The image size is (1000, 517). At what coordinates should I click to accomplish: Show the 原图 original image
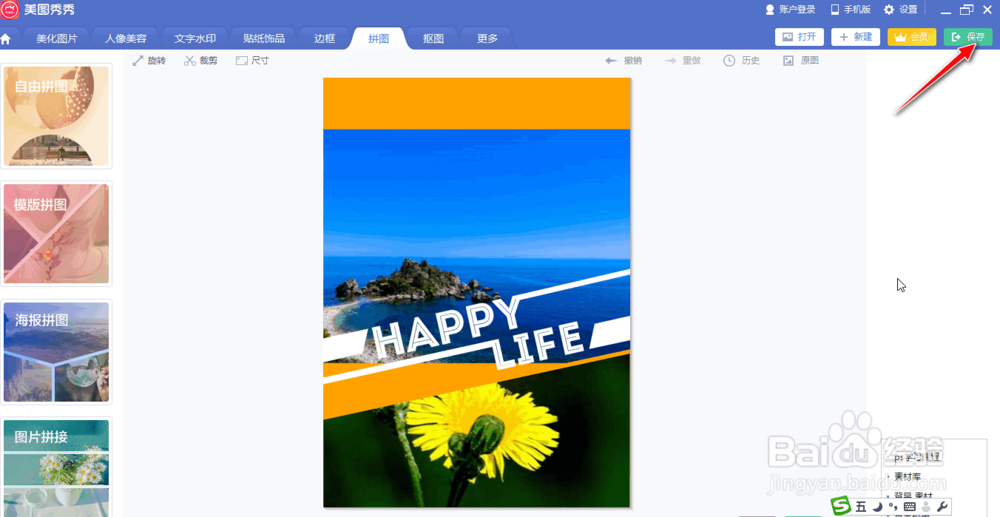800,61
